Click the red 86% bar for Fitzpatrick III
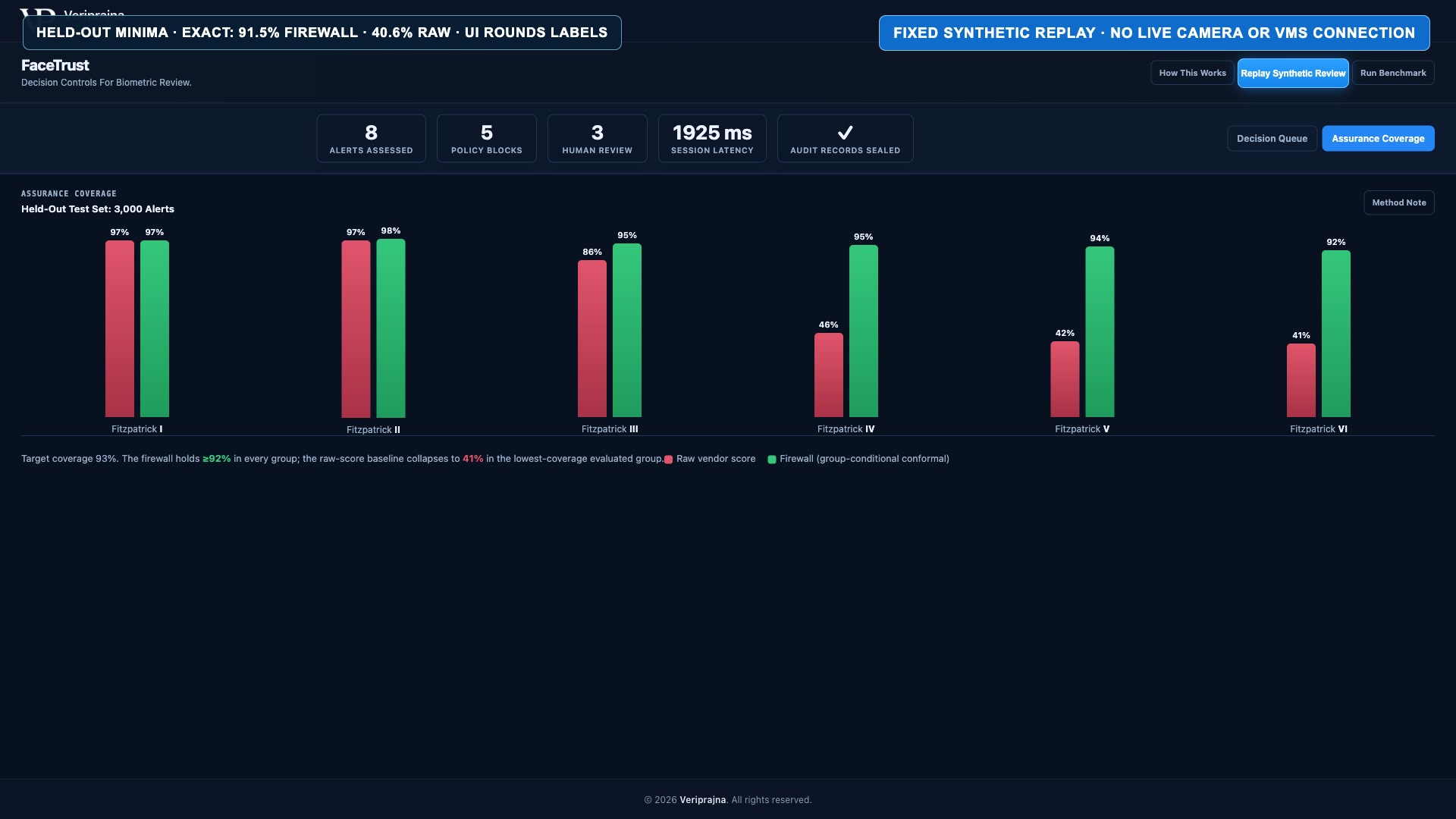 pyautogui.click(x=592, y=338)
